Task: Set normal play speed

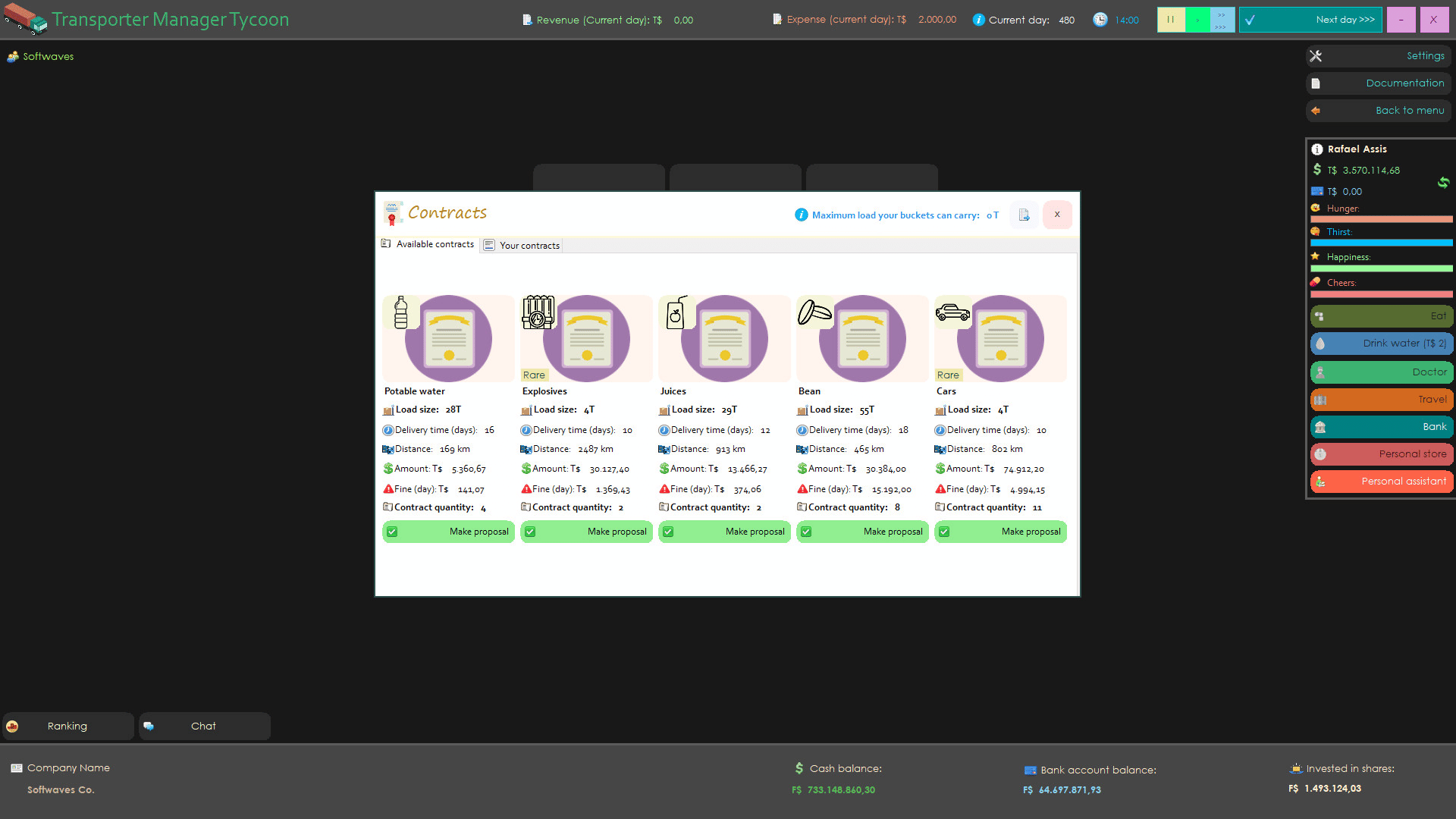Action: pos(1197,20)
